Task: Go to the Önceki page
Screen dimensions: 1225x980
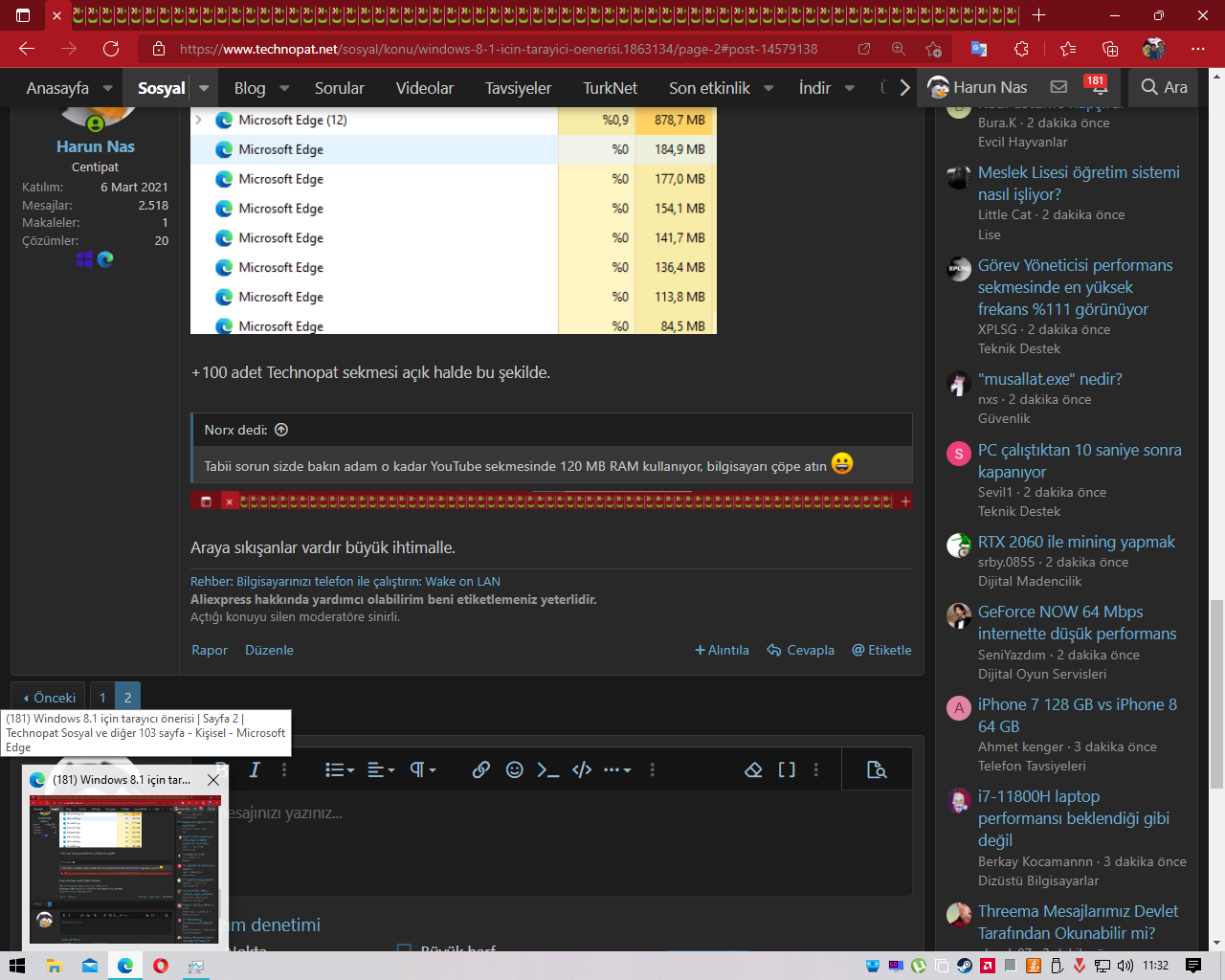Action: [x=49, y=698]
